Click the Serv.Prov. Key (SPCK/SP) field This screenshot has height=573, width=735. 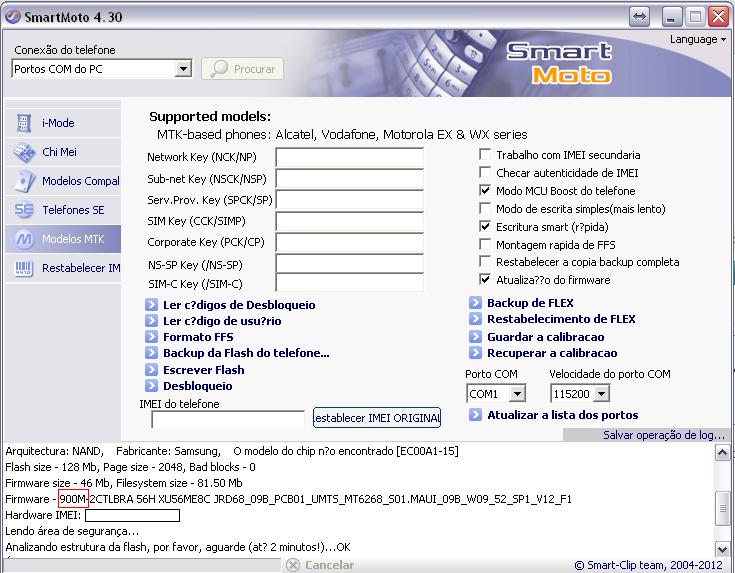click(350, 200)
